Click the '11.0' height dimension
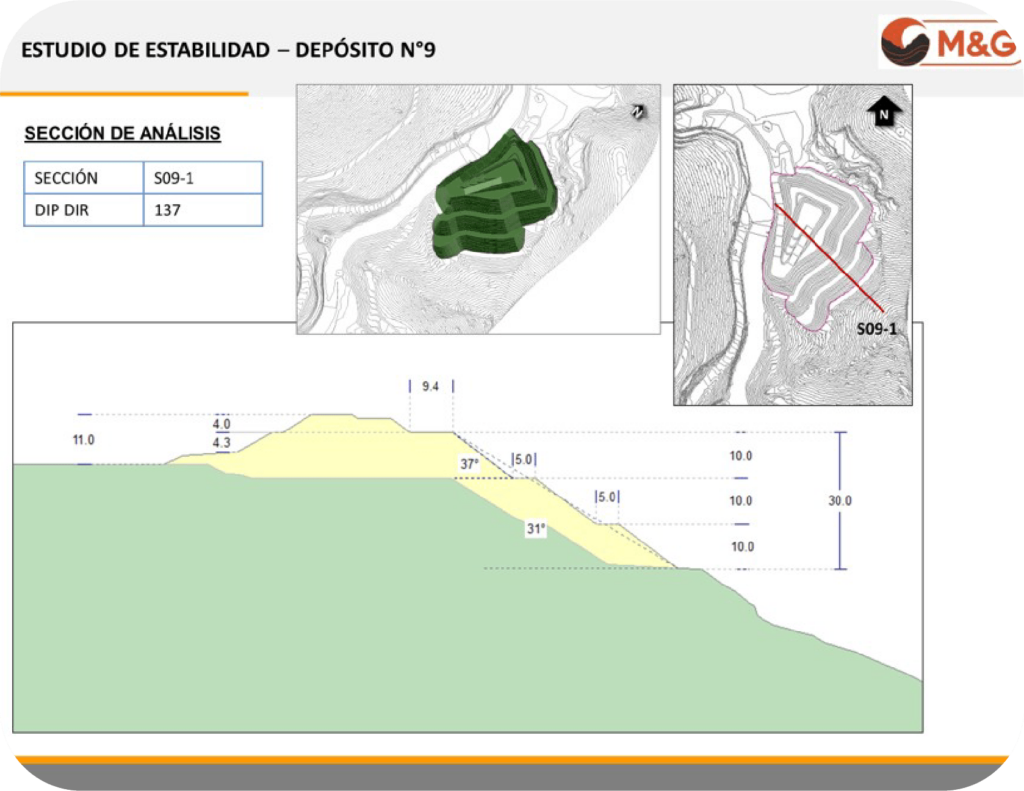Viewport: 1024px width, 791px height. 84,440
